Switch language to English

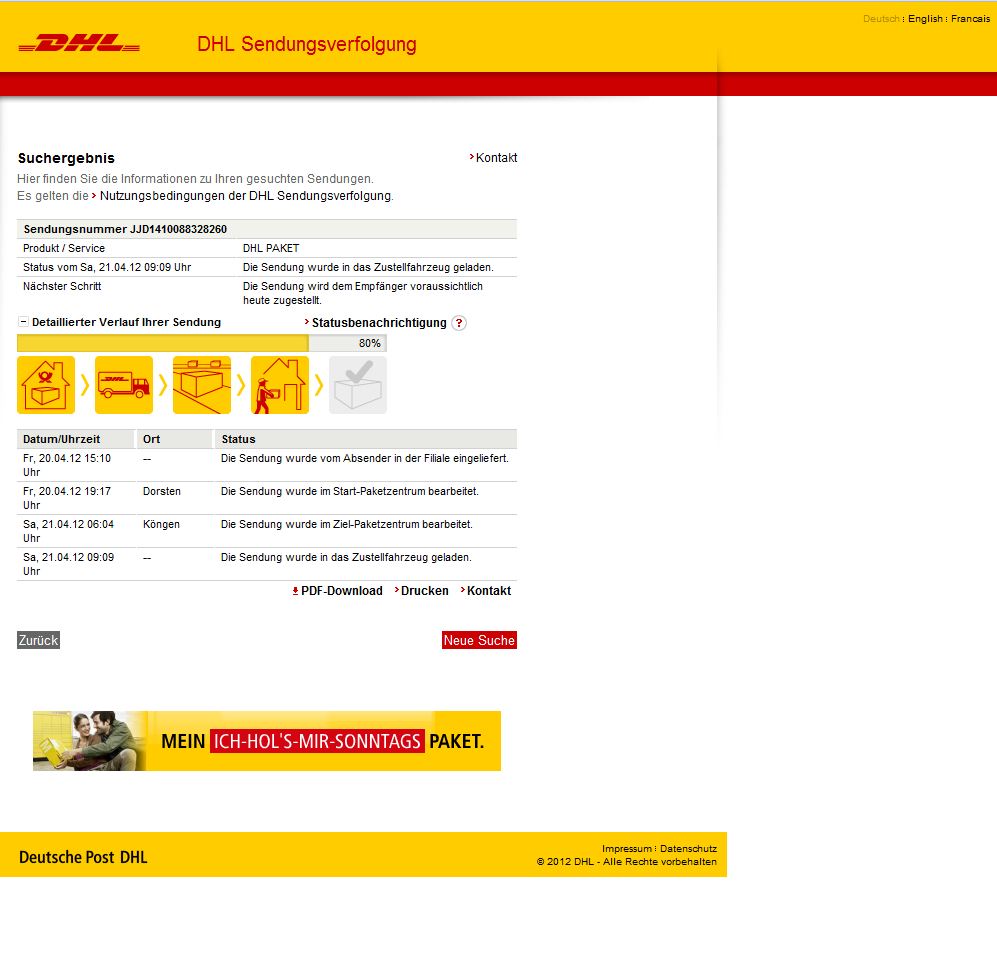[925, 19]
